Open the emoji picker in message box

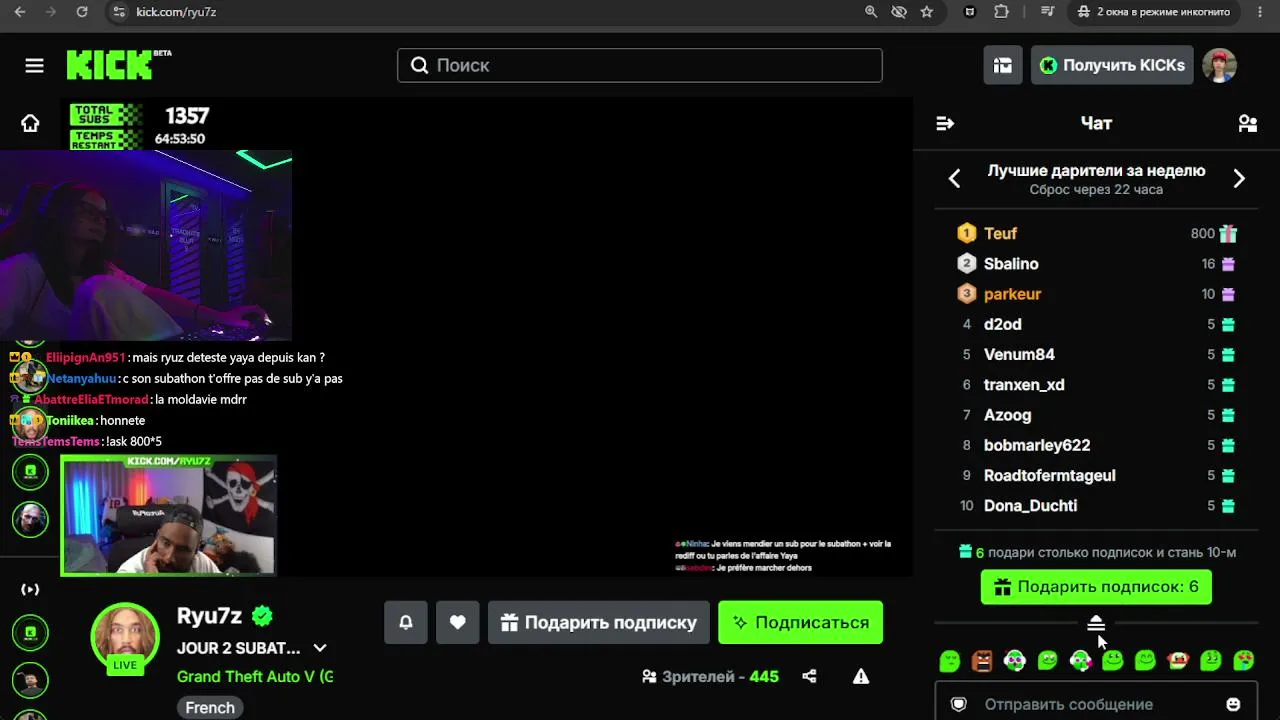pyautogui.click(x=1233, y=704)
